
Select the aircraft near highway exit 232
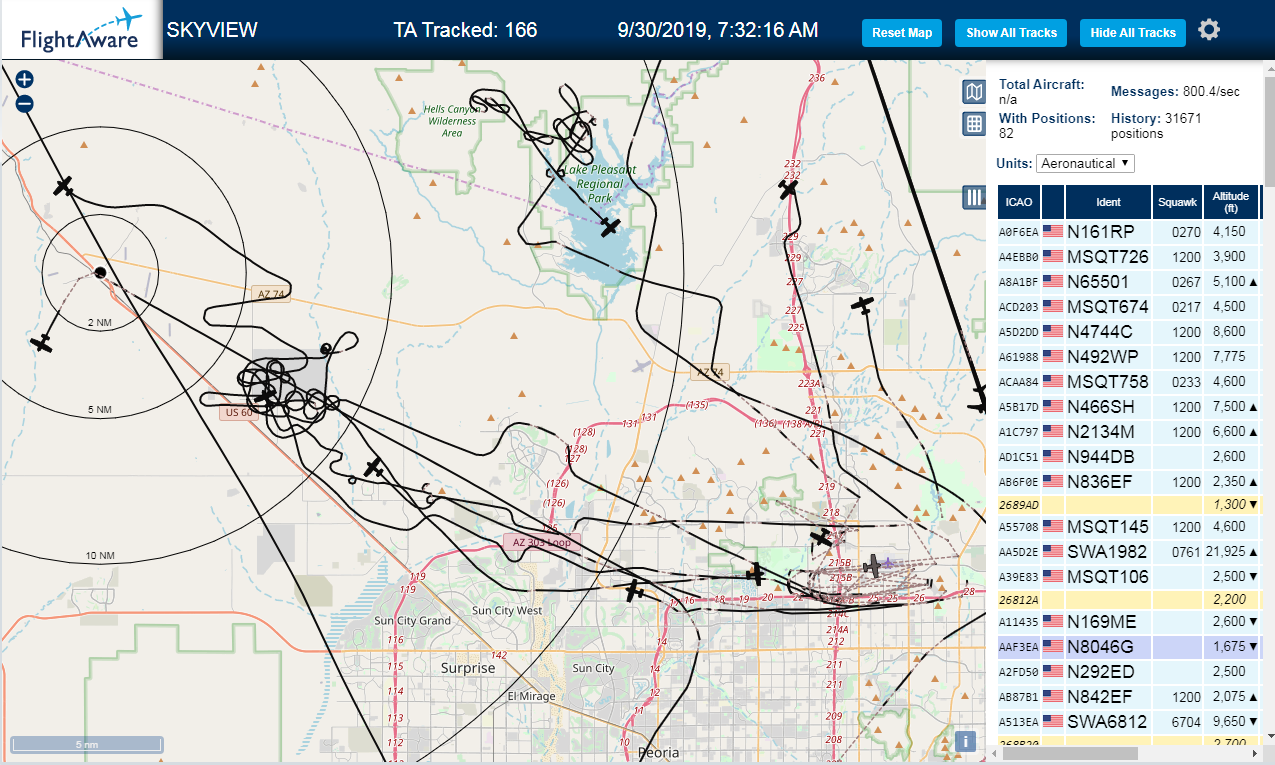[789, 189]
